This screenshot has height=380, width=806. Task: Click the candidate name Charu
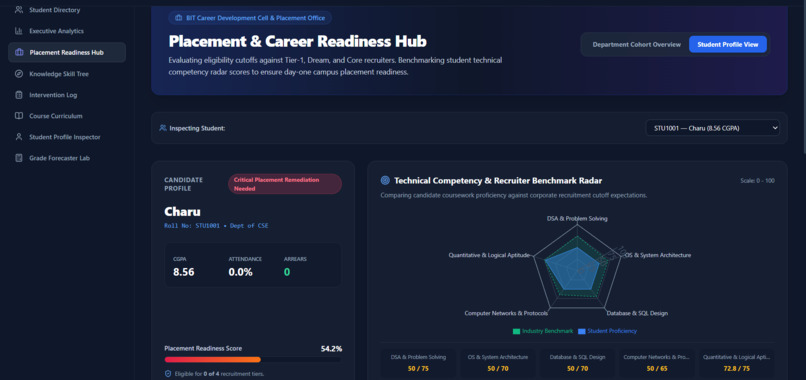[182, 211]
